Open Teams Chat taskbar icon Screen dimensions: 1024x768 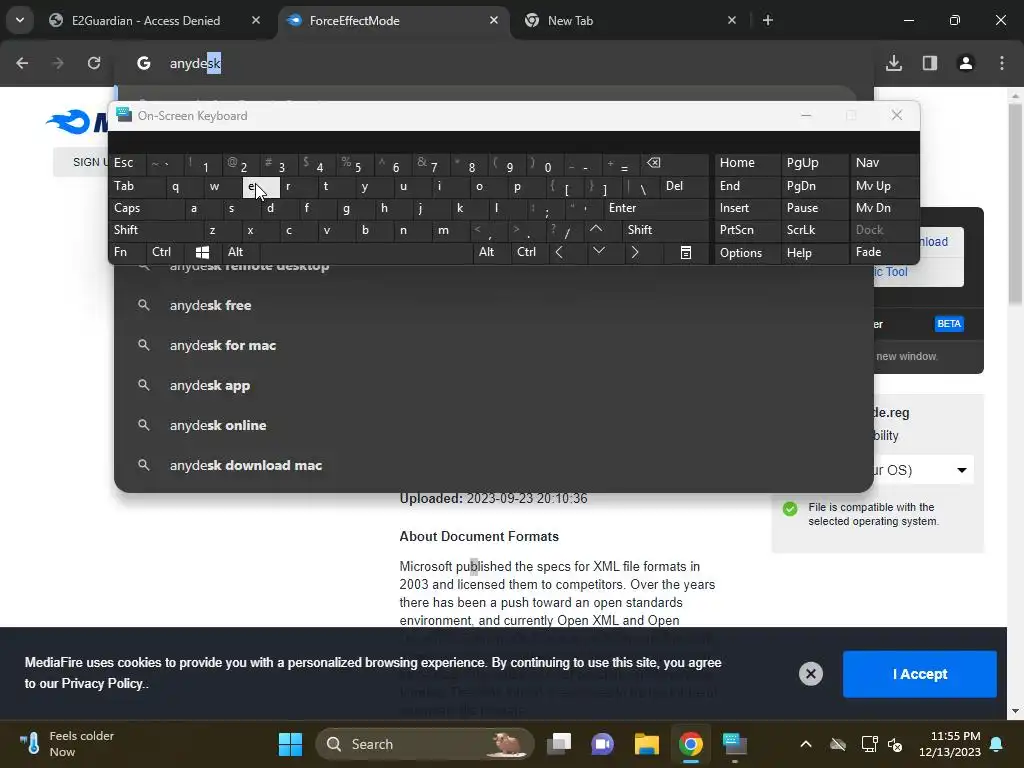[x=602, y=744]
